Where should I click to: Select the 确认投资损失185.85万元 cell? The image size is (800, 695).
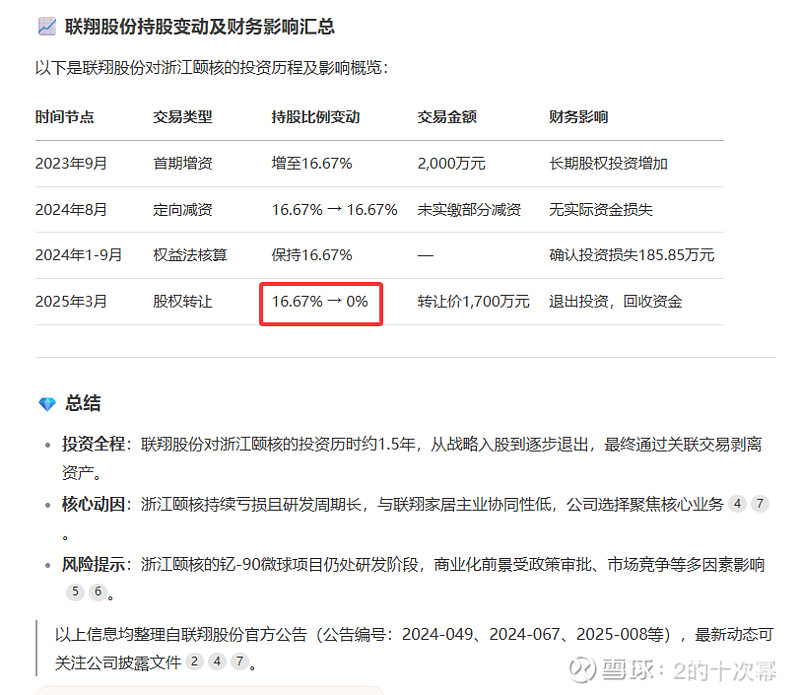[x=632, y=255]
